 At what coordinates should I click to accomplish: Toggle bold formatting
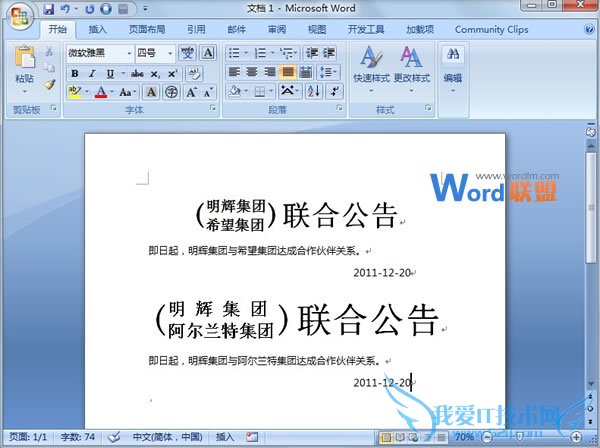point(75,73)
